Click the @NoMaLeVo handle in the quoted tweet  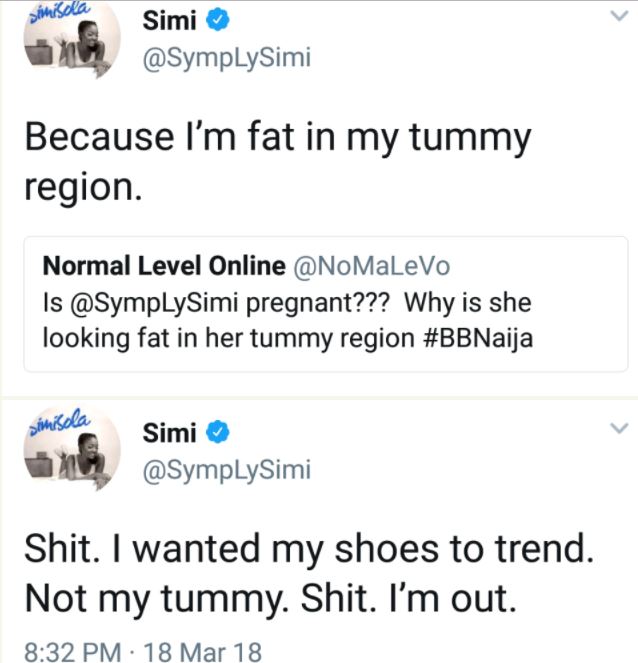(x=371, y=265)
